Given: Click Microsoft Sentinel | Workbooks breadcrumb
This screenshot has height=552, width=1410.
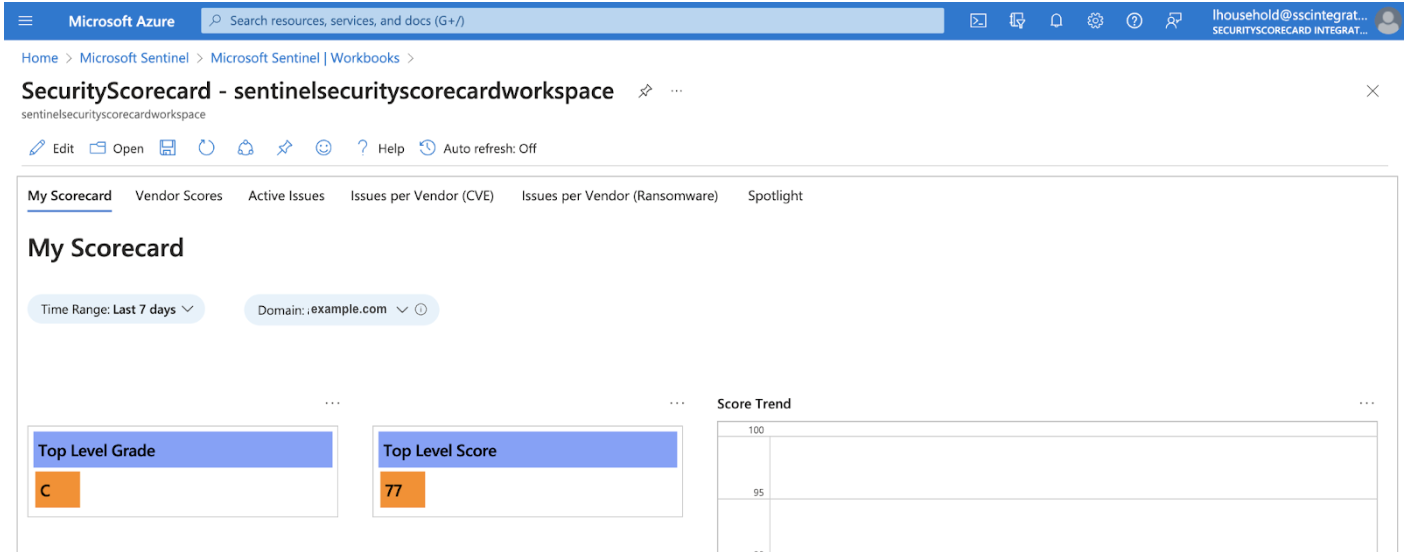Looking at the screenshot, I should click(305, 58).
